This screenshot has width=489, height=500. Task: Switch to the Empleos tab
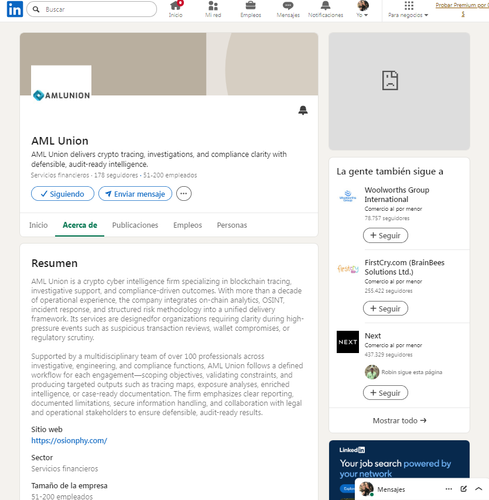(187, 225)
